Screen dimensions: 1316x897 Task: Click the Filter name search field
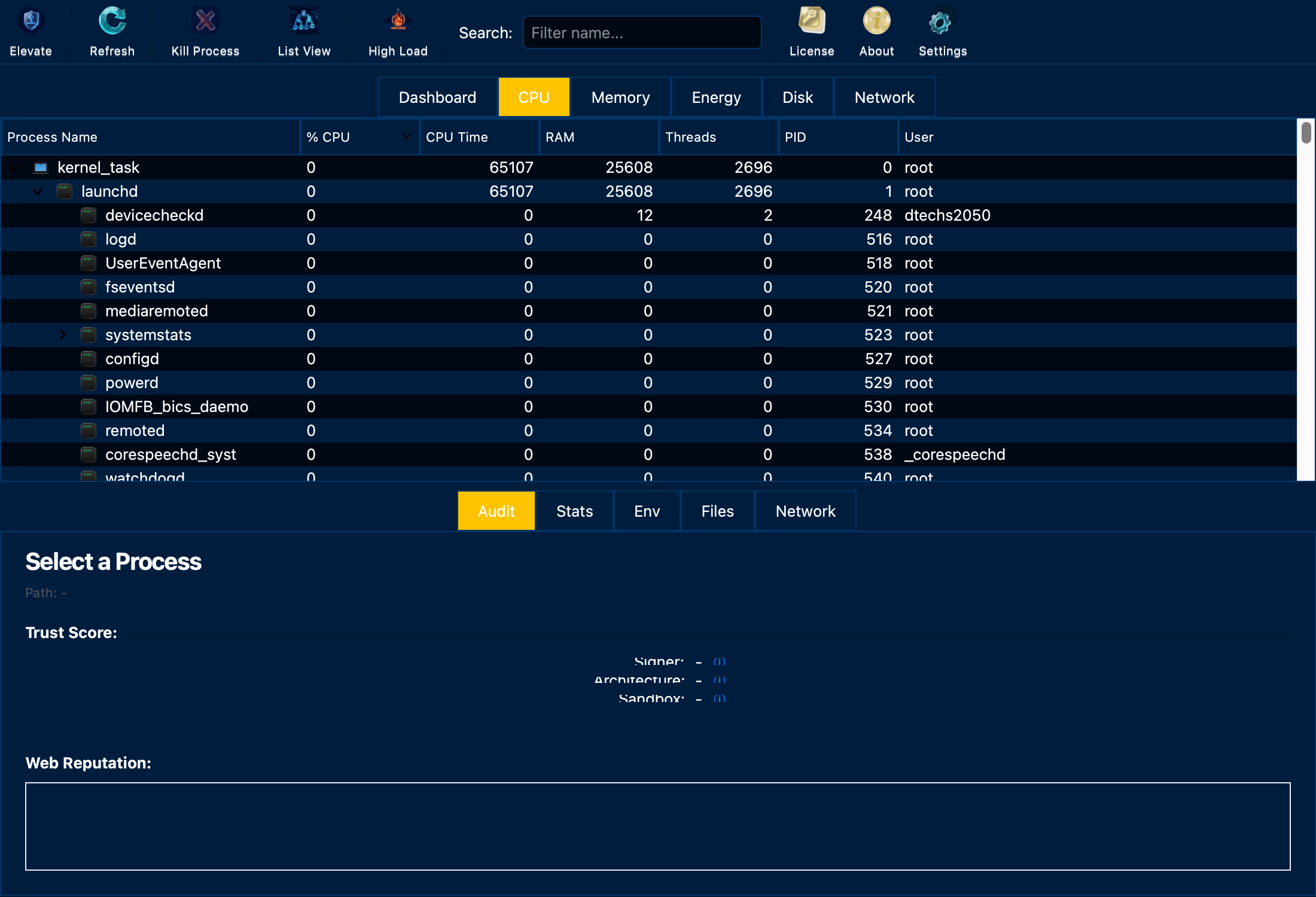(642, 32)
